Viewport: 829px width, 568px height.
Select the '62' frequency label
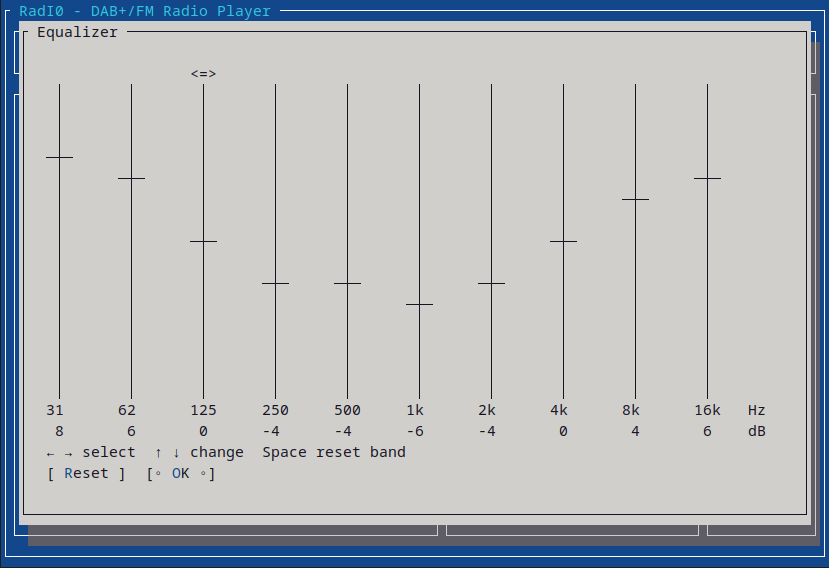(x=127, y=410)
